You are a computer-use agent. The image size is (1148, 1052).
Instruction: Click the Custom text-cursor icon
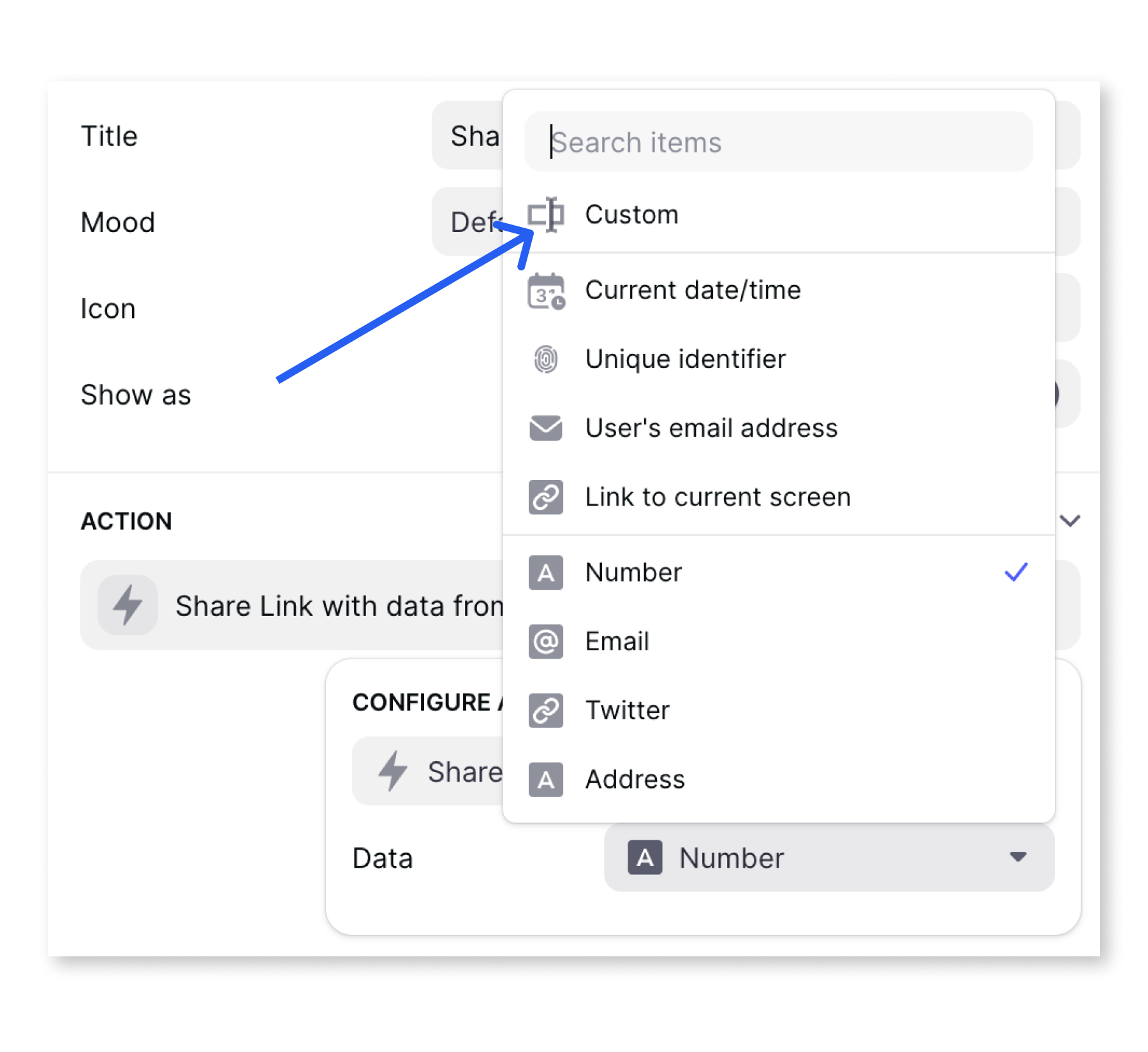point(546,215)
